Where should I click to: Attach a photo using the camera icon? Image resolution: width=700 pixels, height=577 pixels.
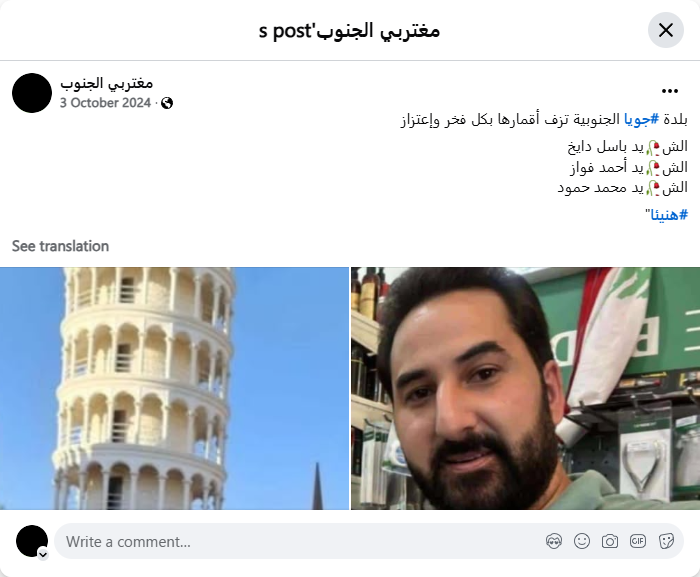[x=610, y=541]
